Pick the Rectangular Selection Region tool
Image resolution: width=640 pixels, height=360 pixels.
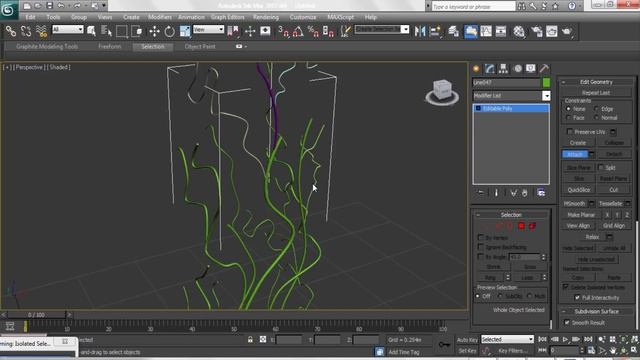(x=122, y=31)
